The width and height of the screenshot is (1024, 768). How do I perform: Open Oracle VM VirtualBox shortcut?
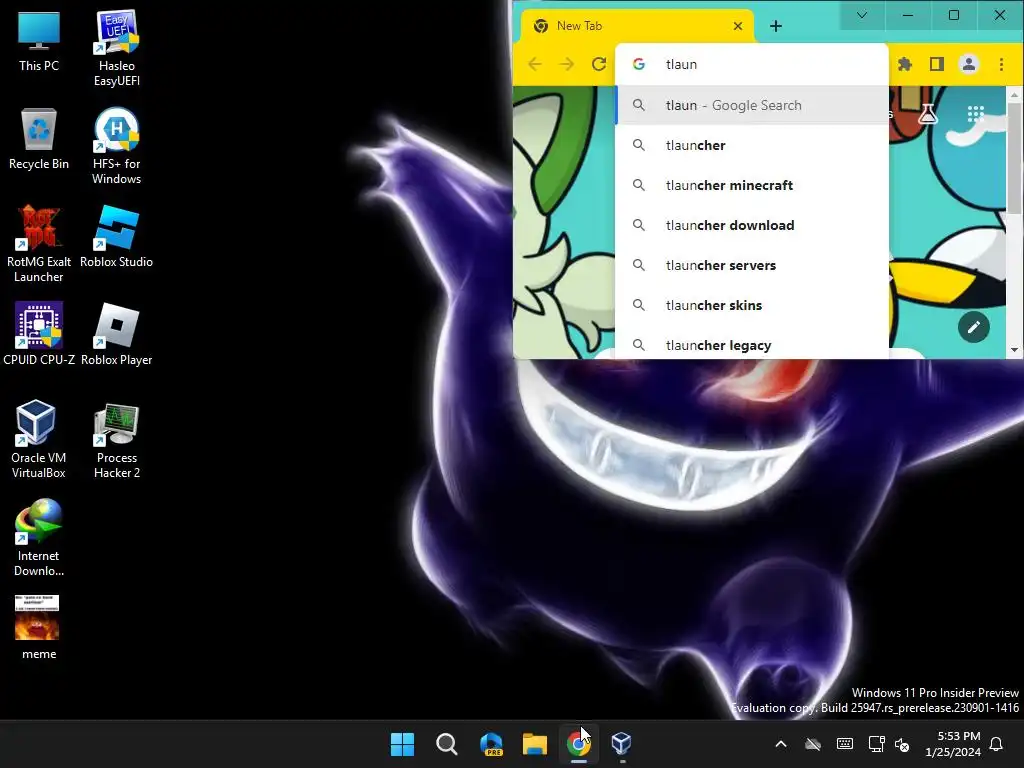[x=39, y=440]
